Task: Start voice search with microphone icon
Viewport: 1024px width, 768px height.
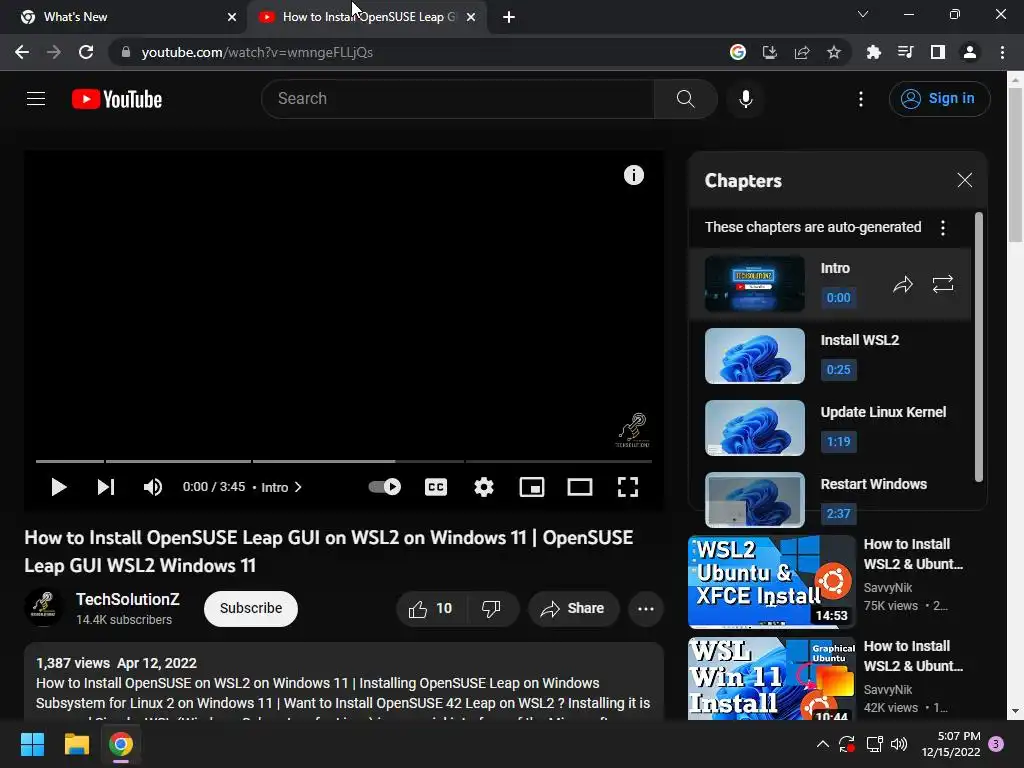Action: (x=746, y=99)
